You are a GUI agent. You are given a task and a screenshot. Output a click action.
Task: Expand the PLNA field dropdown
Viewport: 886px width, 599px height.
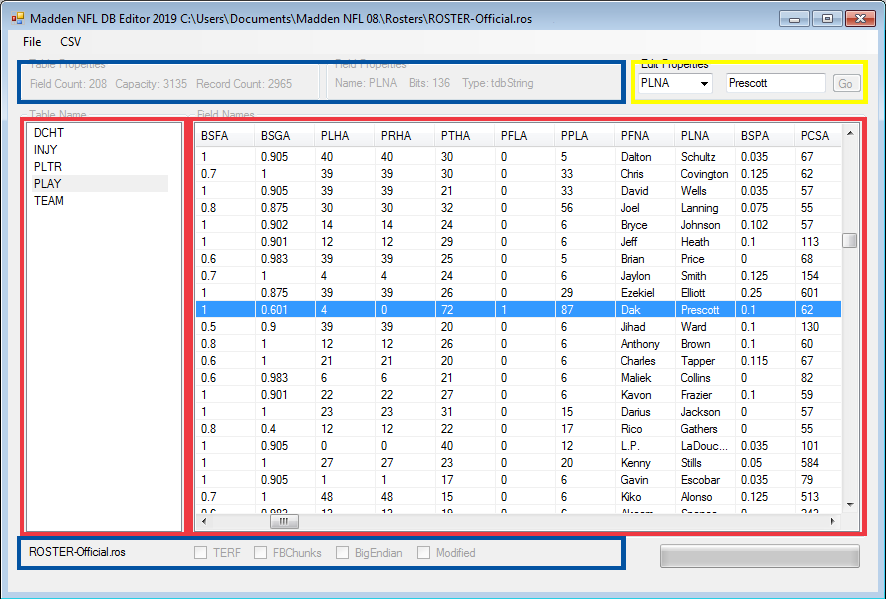tap(704, 84)
